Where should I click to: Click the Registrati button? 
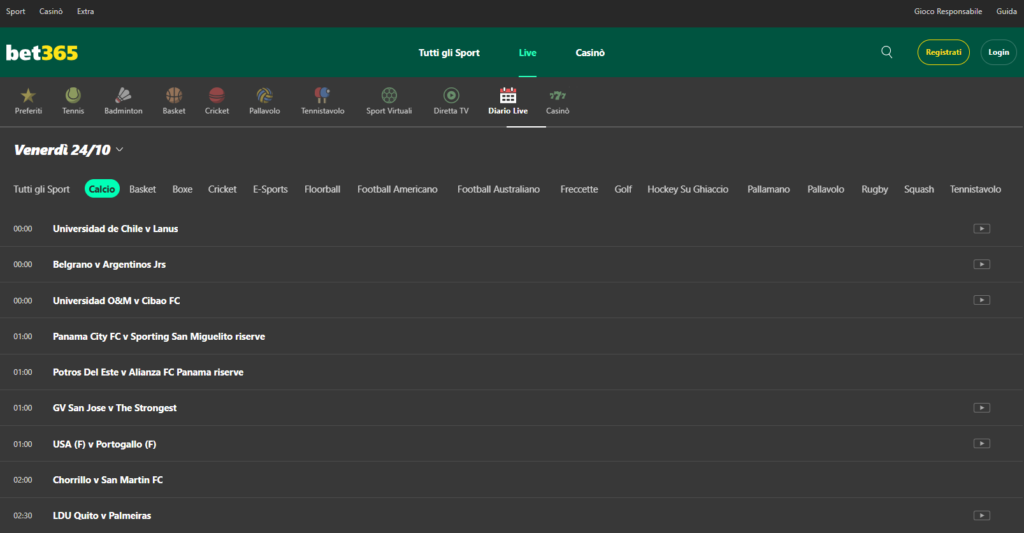(x=943, y=52)
